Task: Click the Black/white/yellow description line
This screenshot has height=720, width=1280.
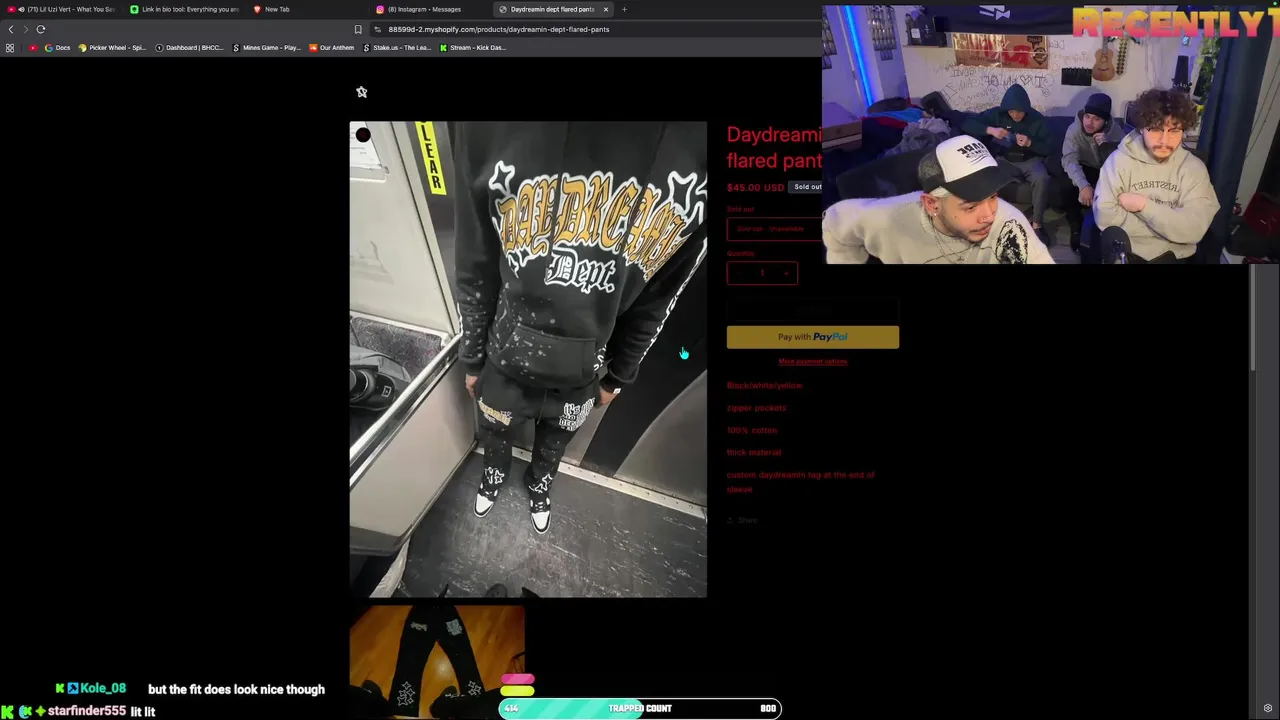Action: point(764,385)
